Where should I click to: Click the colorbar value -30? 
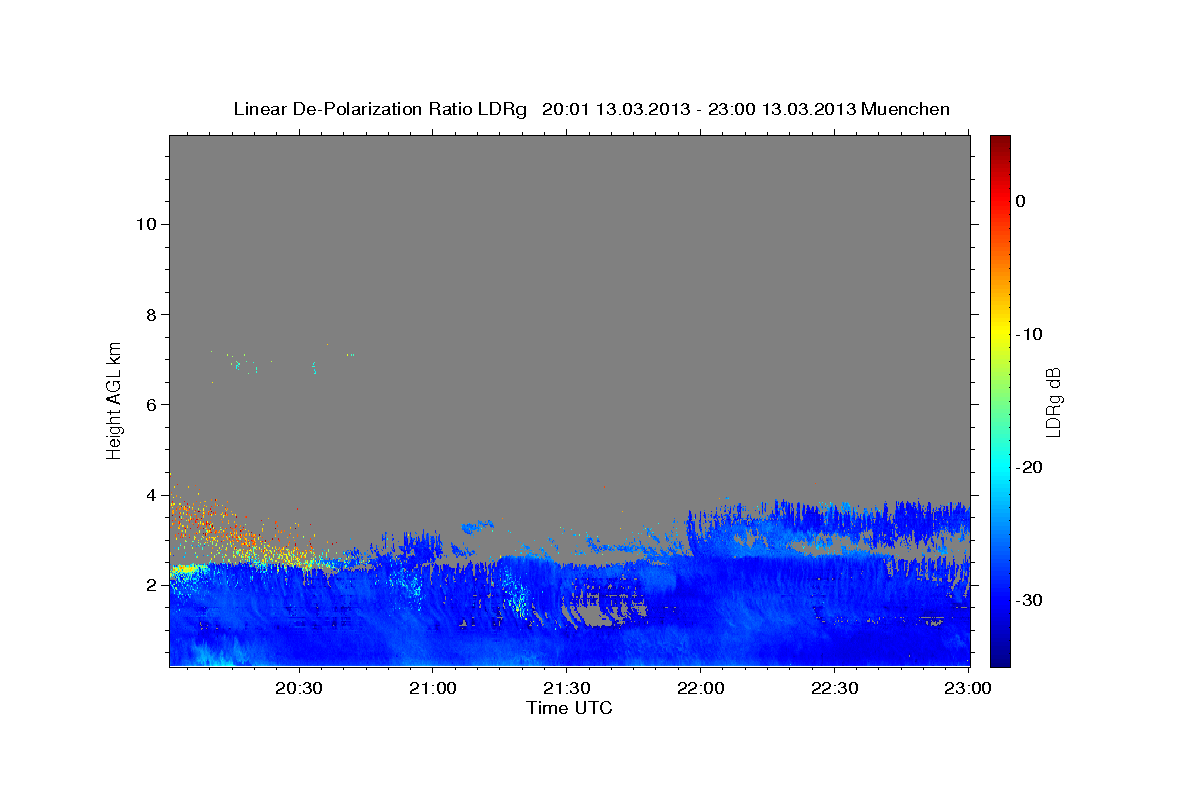[1030, 600]
